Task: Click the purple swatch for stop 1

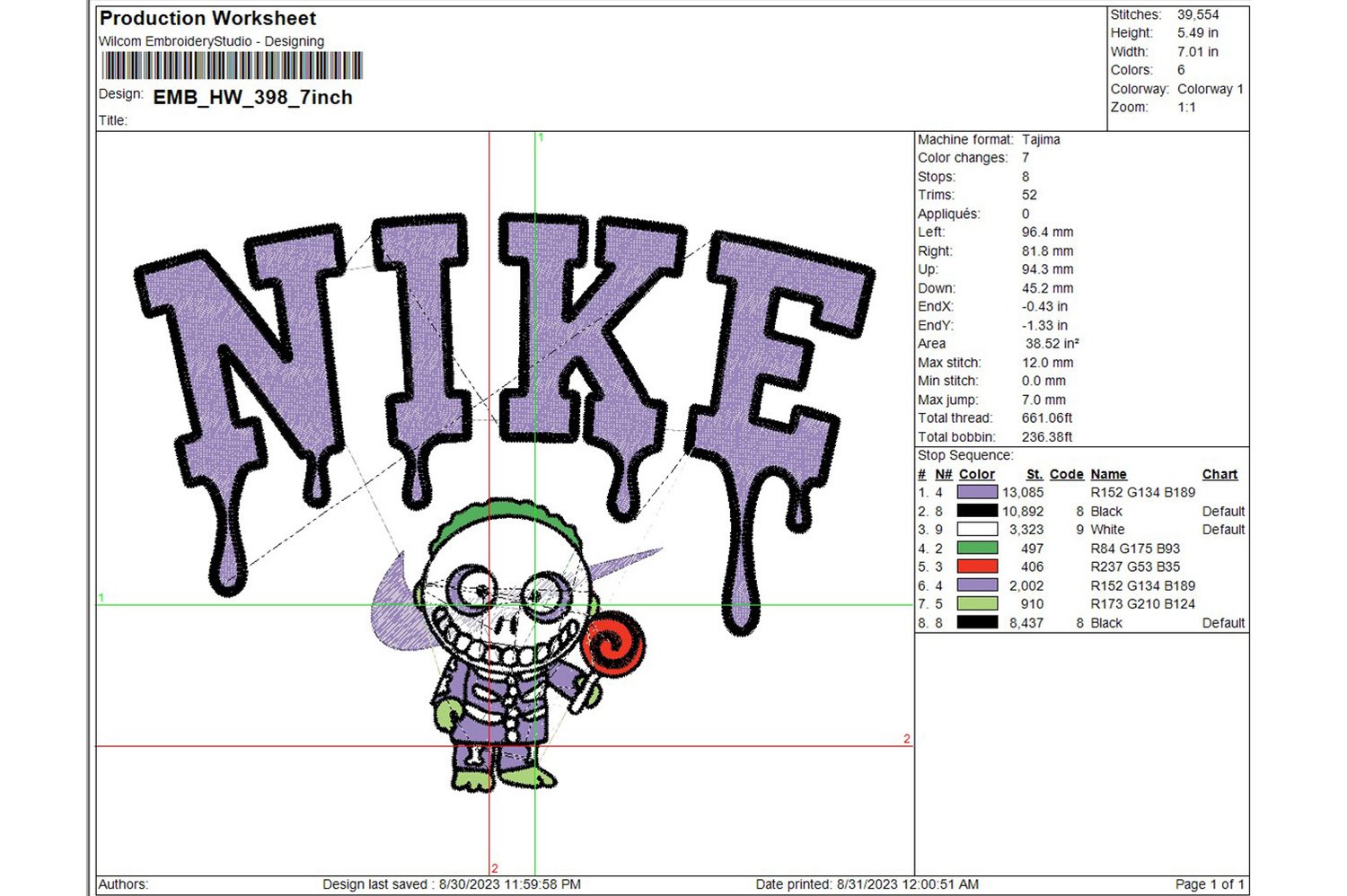Action: [x=977, y=492]
